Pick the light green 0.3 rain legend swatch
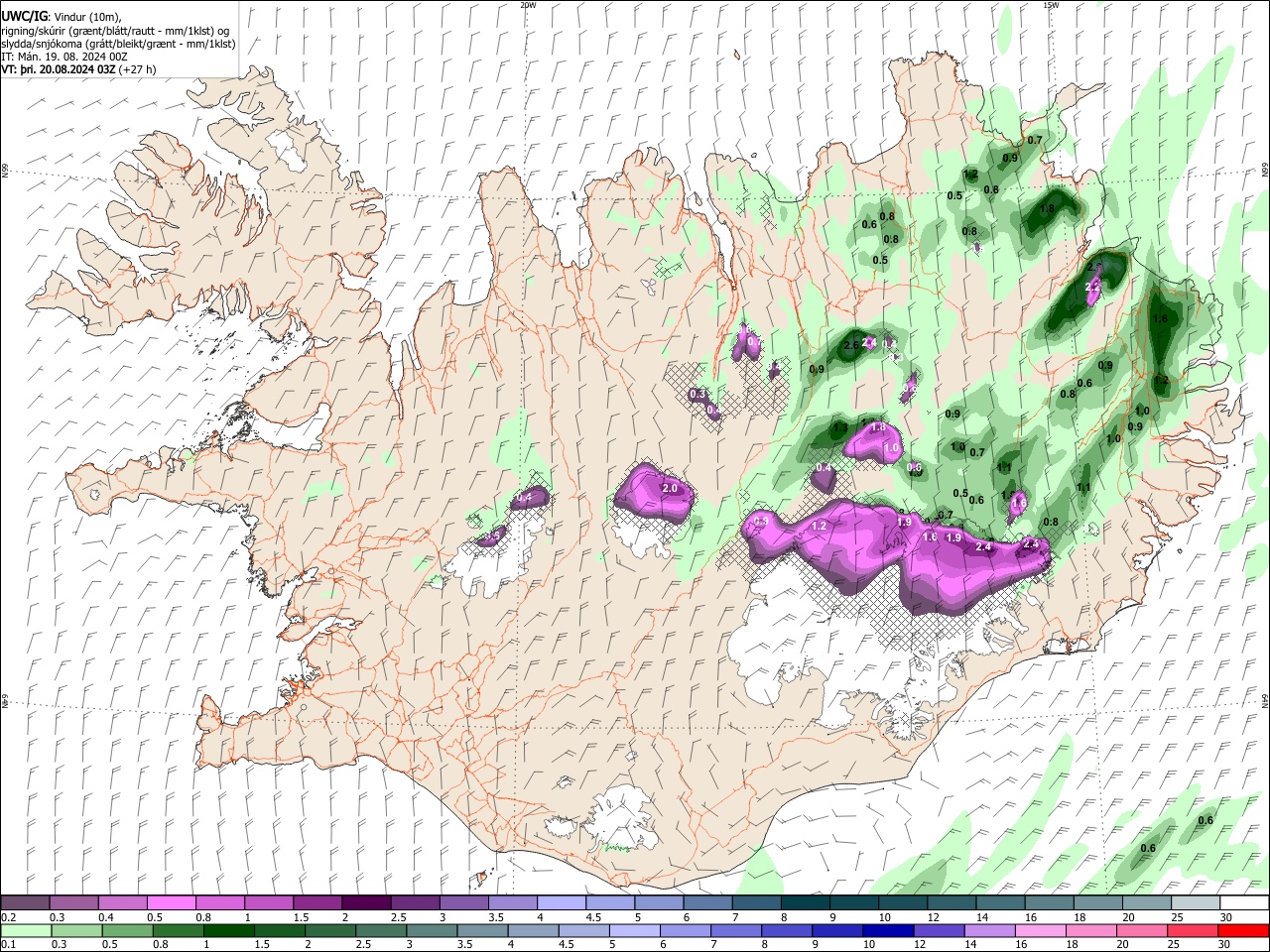This screenshot has width=1270, height=952. coord(76,930)
